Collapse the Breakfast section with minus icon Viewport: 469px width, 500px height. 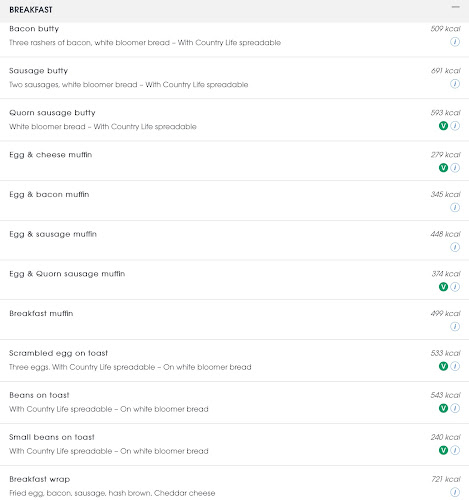tap(455, 7)
